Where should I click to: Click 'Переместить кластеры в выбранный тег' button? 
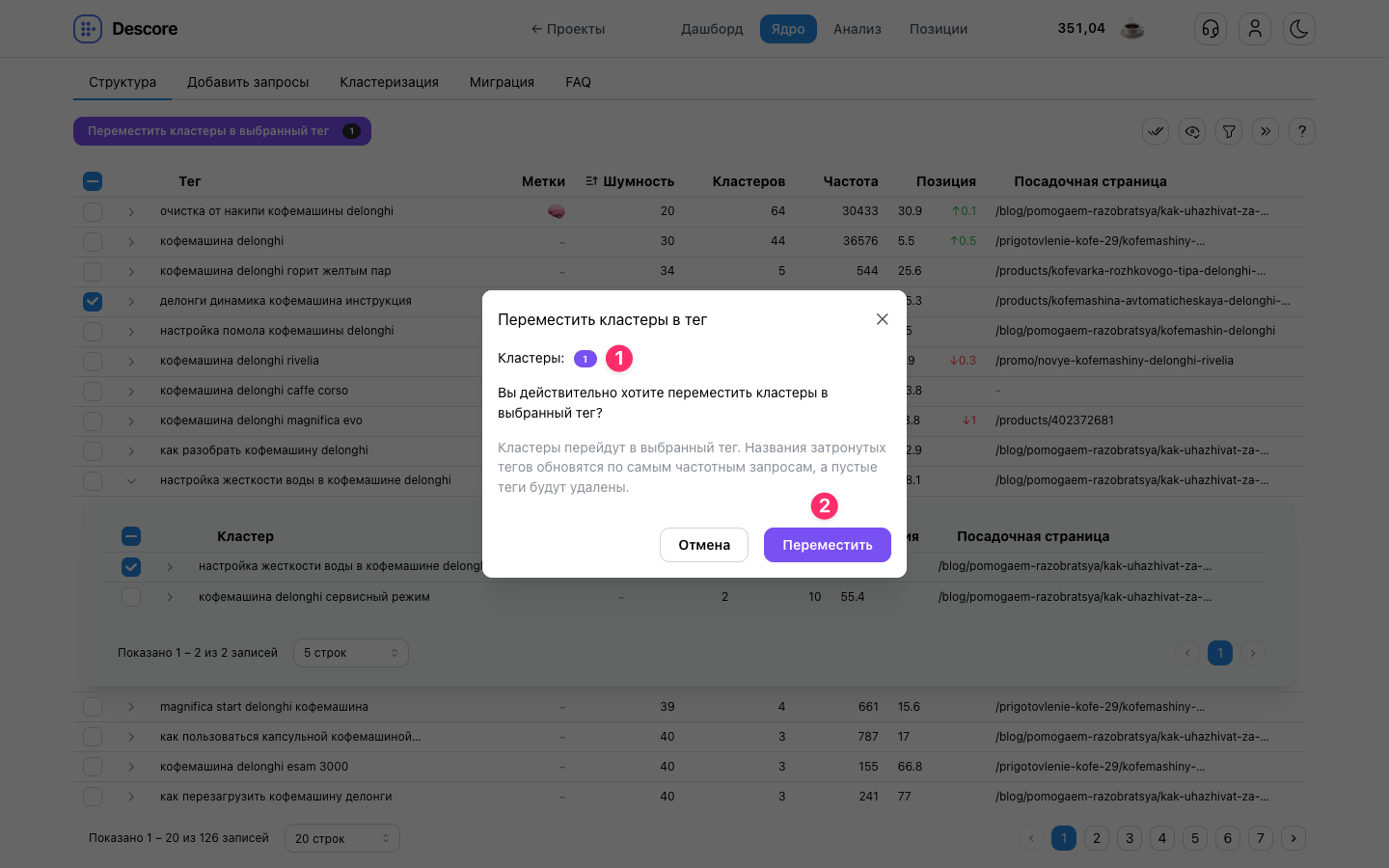222,131
